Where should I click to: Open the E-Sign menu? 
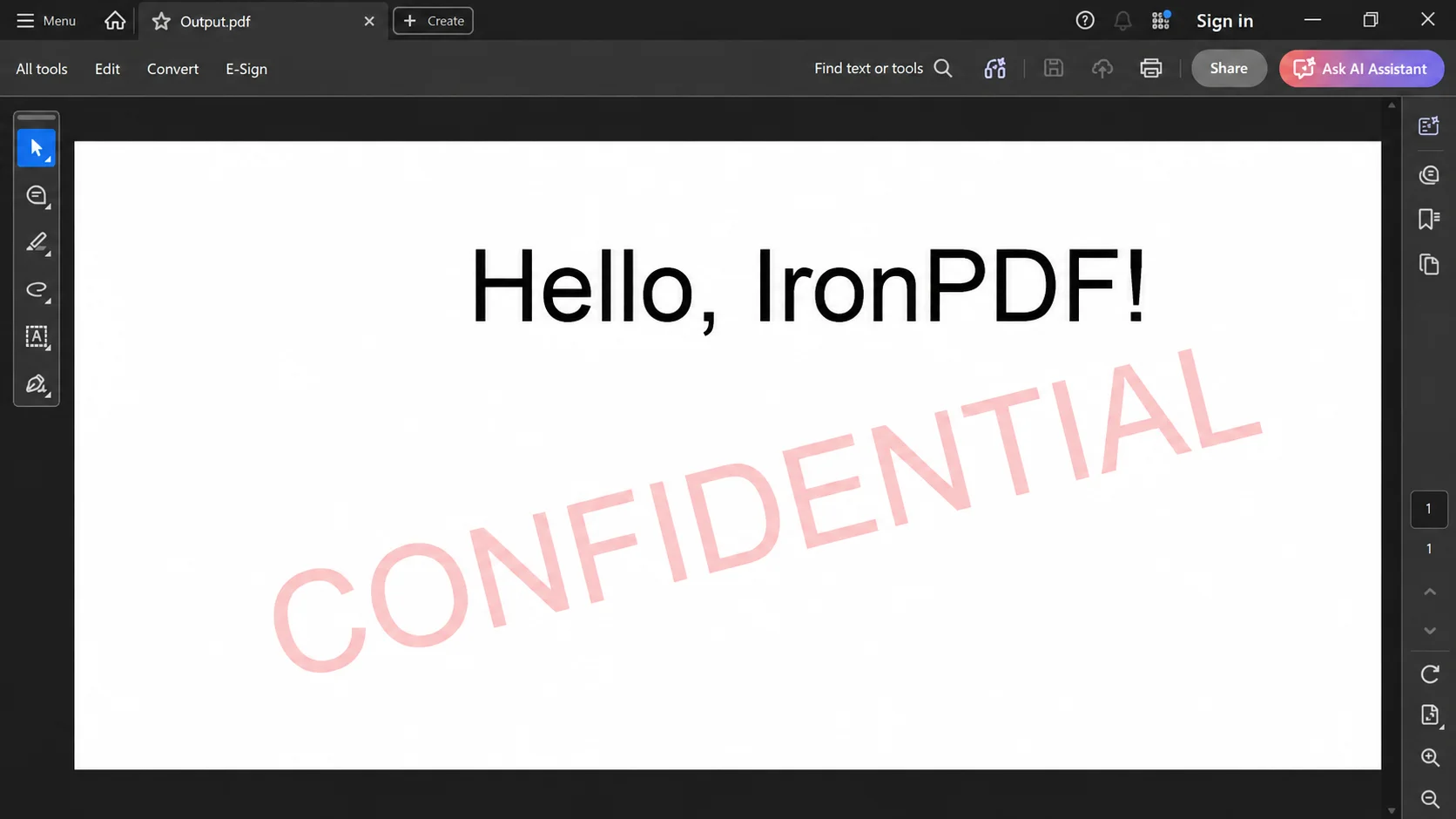[246, 69]
